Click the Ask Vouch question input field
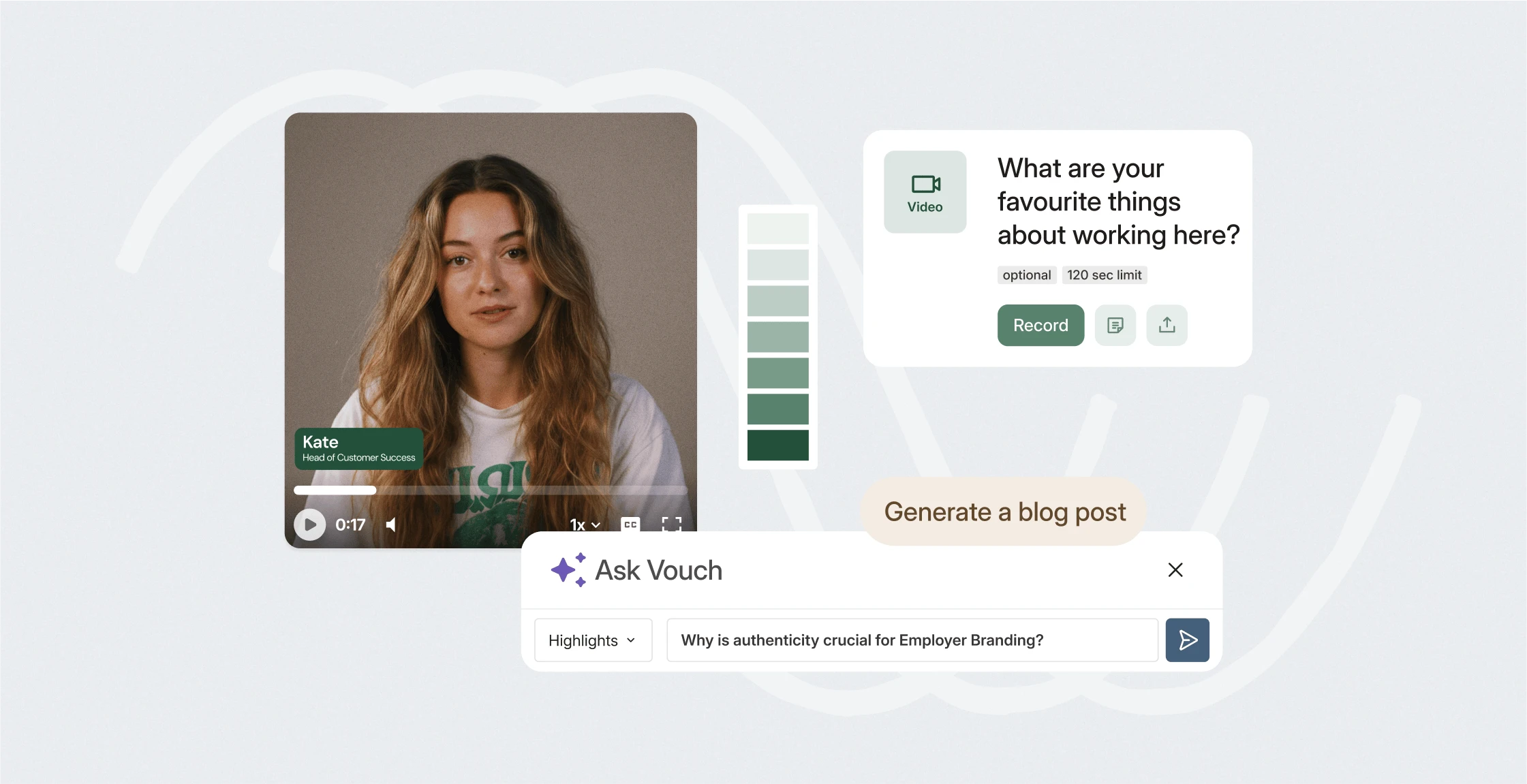 pos(912,640)
